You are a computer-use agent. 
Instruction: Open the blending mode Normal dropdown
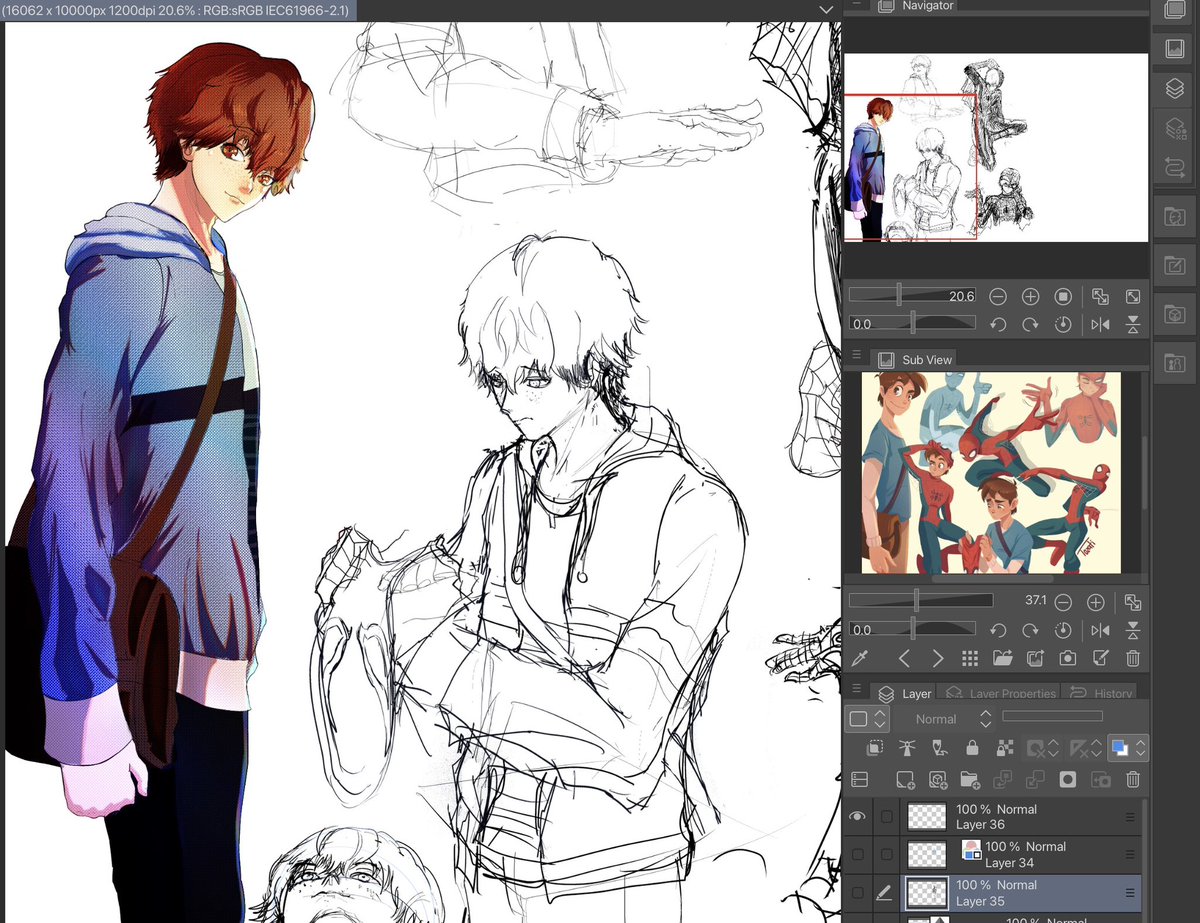point(942,719)
